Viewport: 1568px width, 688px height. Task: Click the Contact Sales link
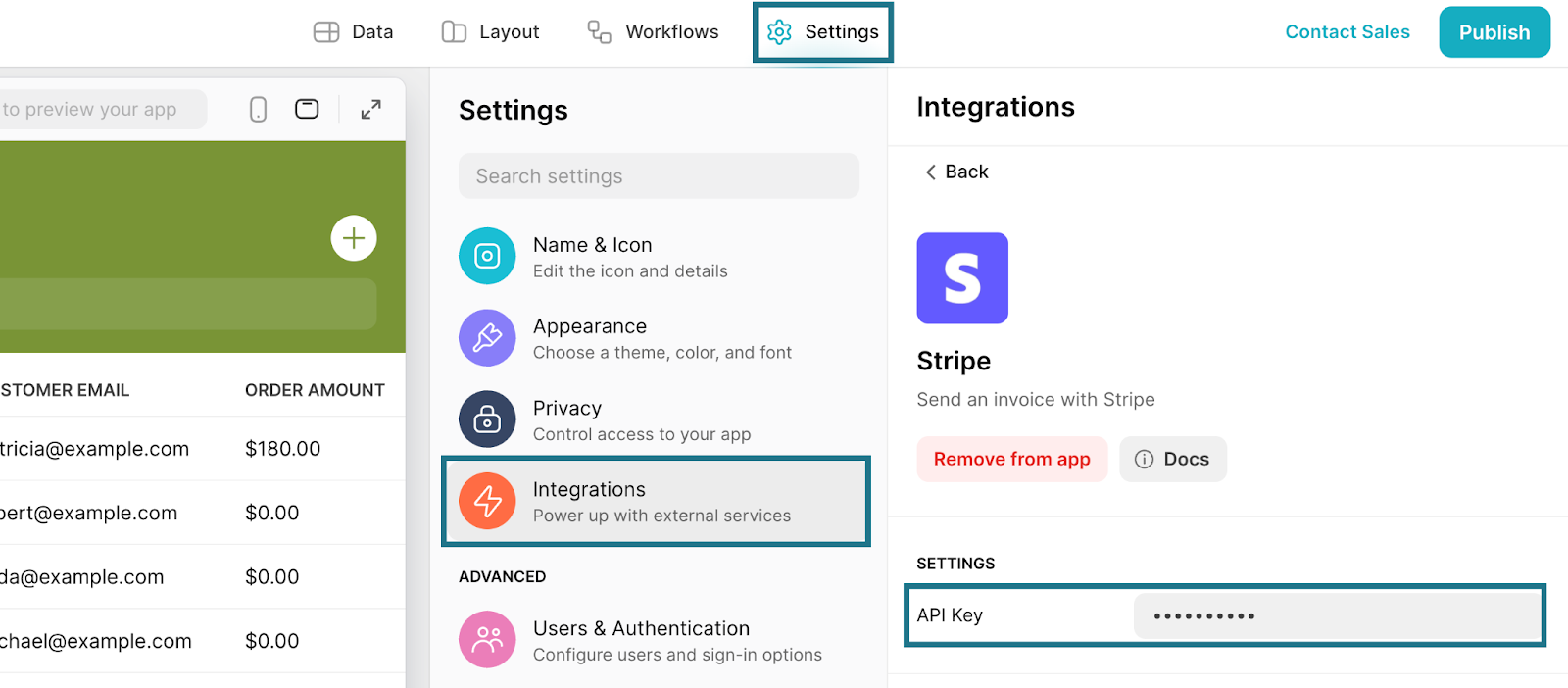(x=1347, y=32)
